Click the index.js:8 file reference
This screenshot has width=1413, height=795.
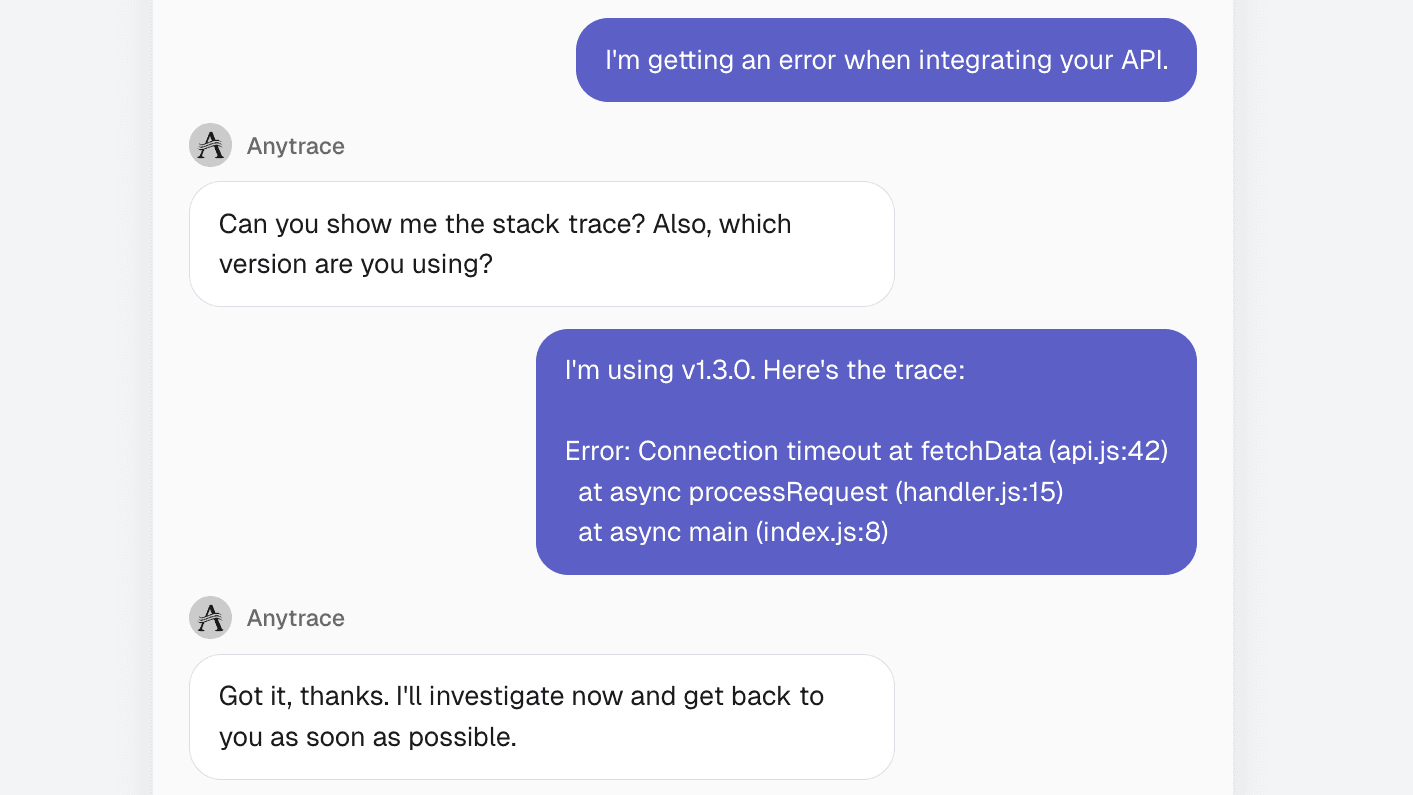[823, 532]
